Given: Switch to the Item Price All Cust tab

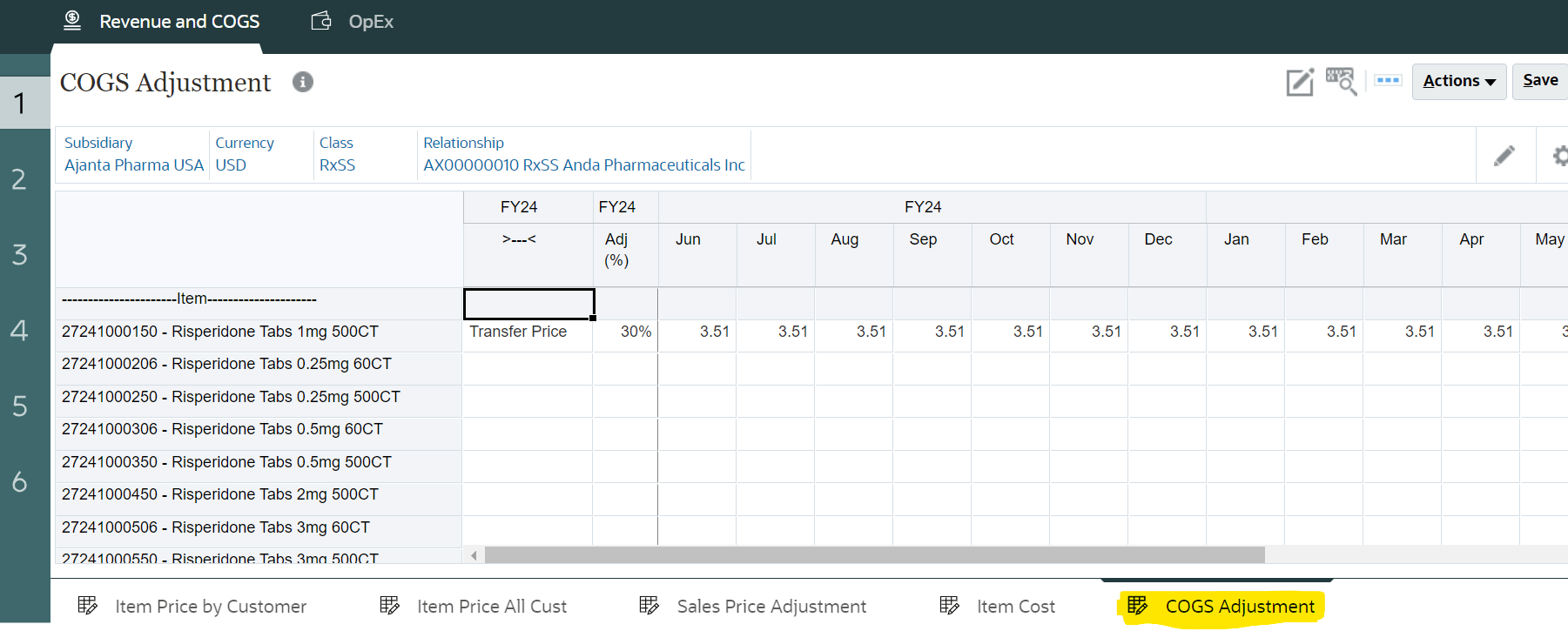Looking at the screenshot, I should click(491, 607).
